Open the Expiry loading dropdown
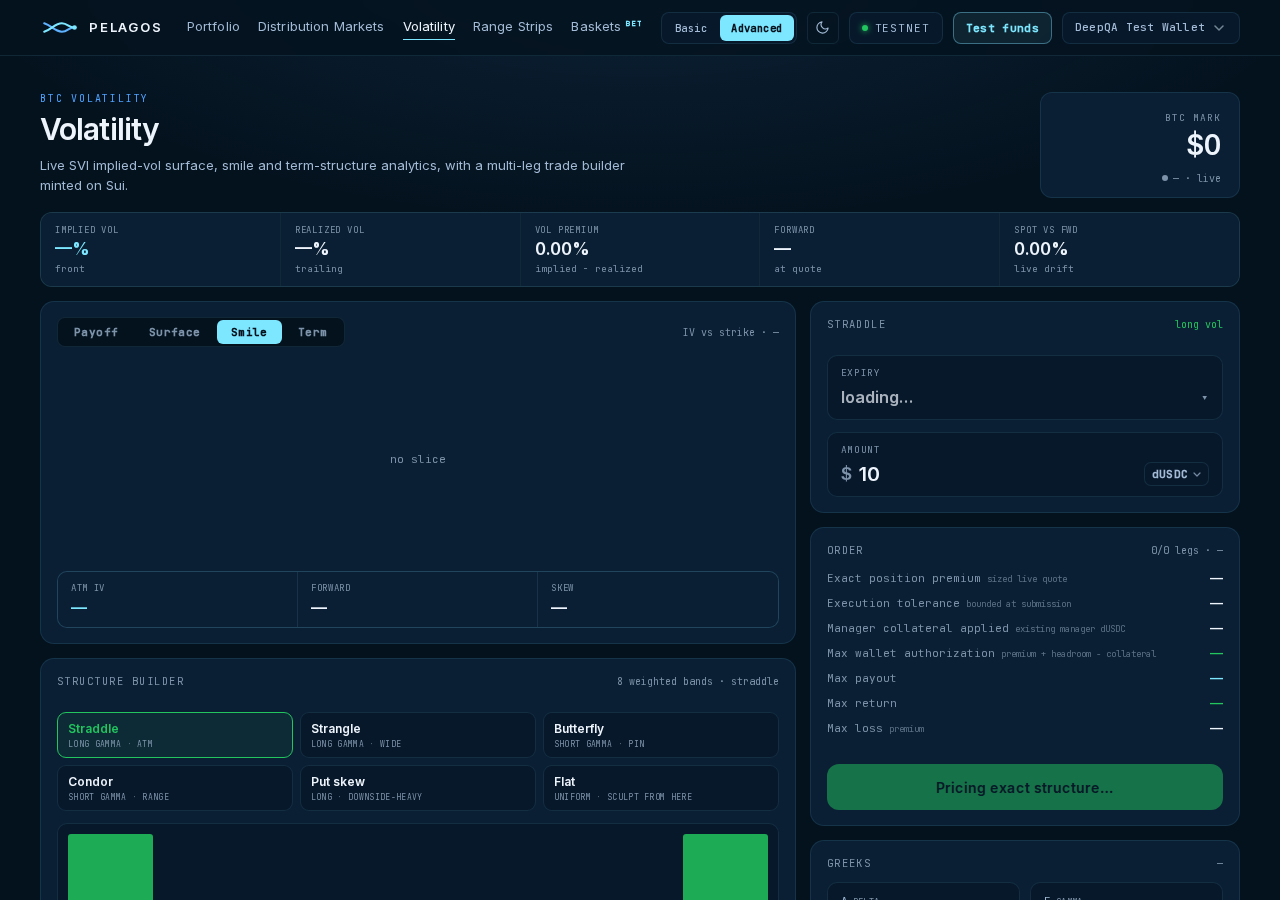Screen dimensions: 1280x900 point(1025,387)
